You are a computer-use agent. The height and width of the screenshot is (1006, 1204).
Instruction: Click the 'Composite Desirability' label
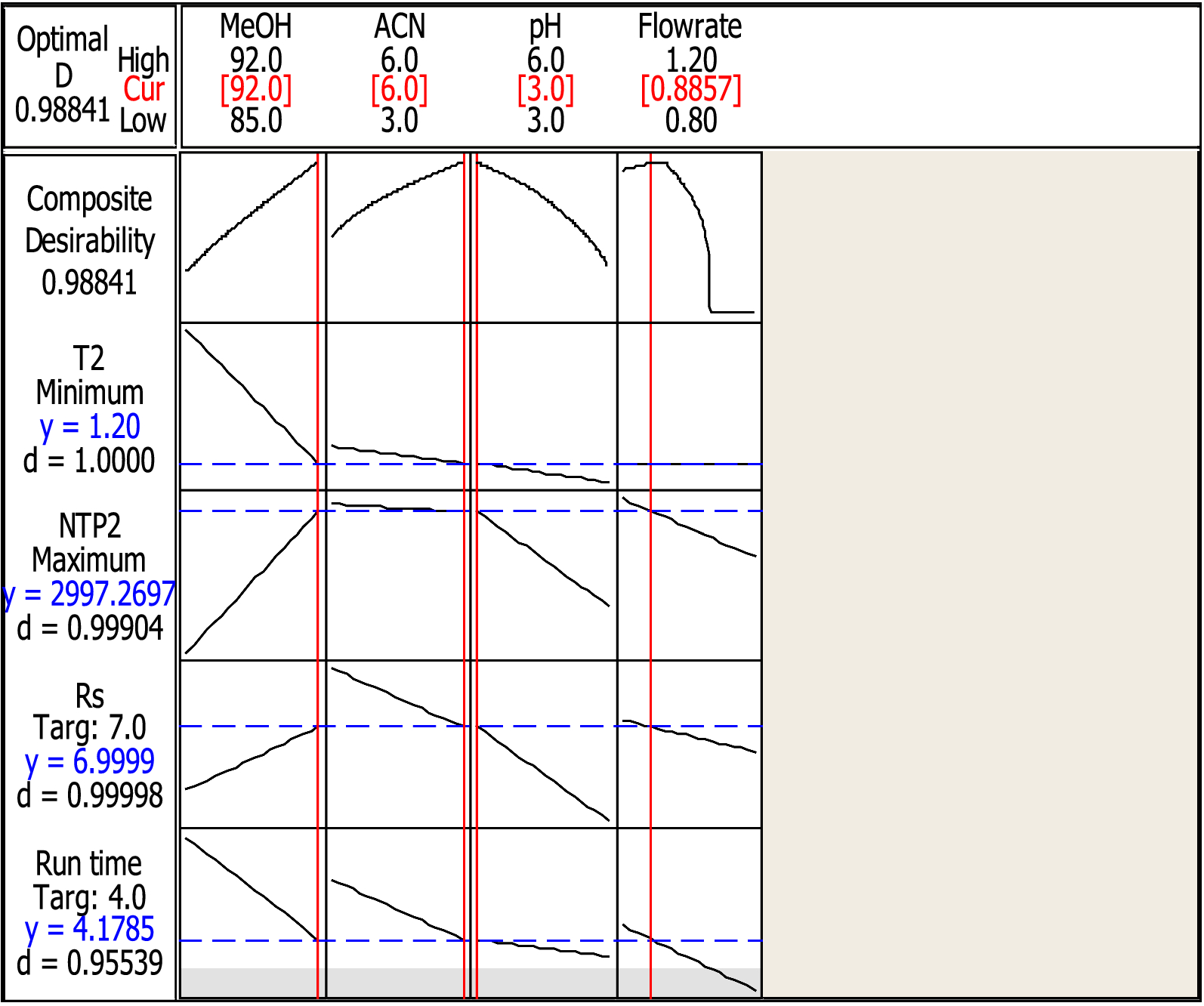[90, 220]
